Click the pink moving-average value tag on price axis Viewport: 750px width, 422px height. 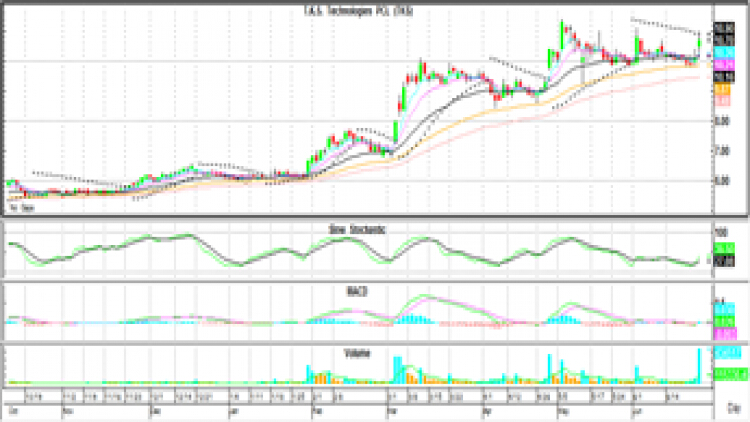[722, 101]
